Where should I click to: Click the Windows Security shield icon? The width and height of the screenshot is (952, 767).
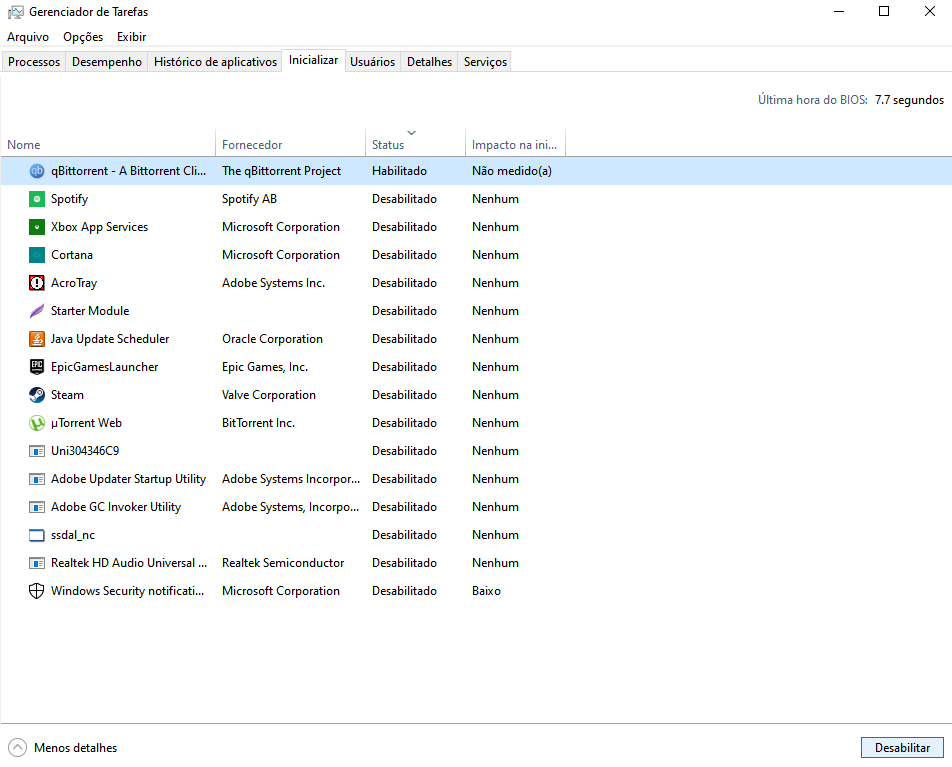tap(36, 591)
